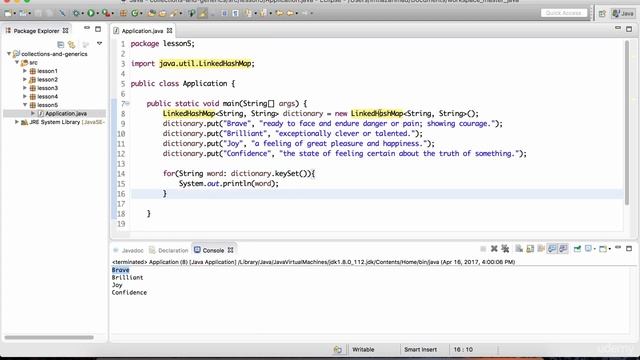
Task: Click the Run Last Tool icon
Action: 106,13
